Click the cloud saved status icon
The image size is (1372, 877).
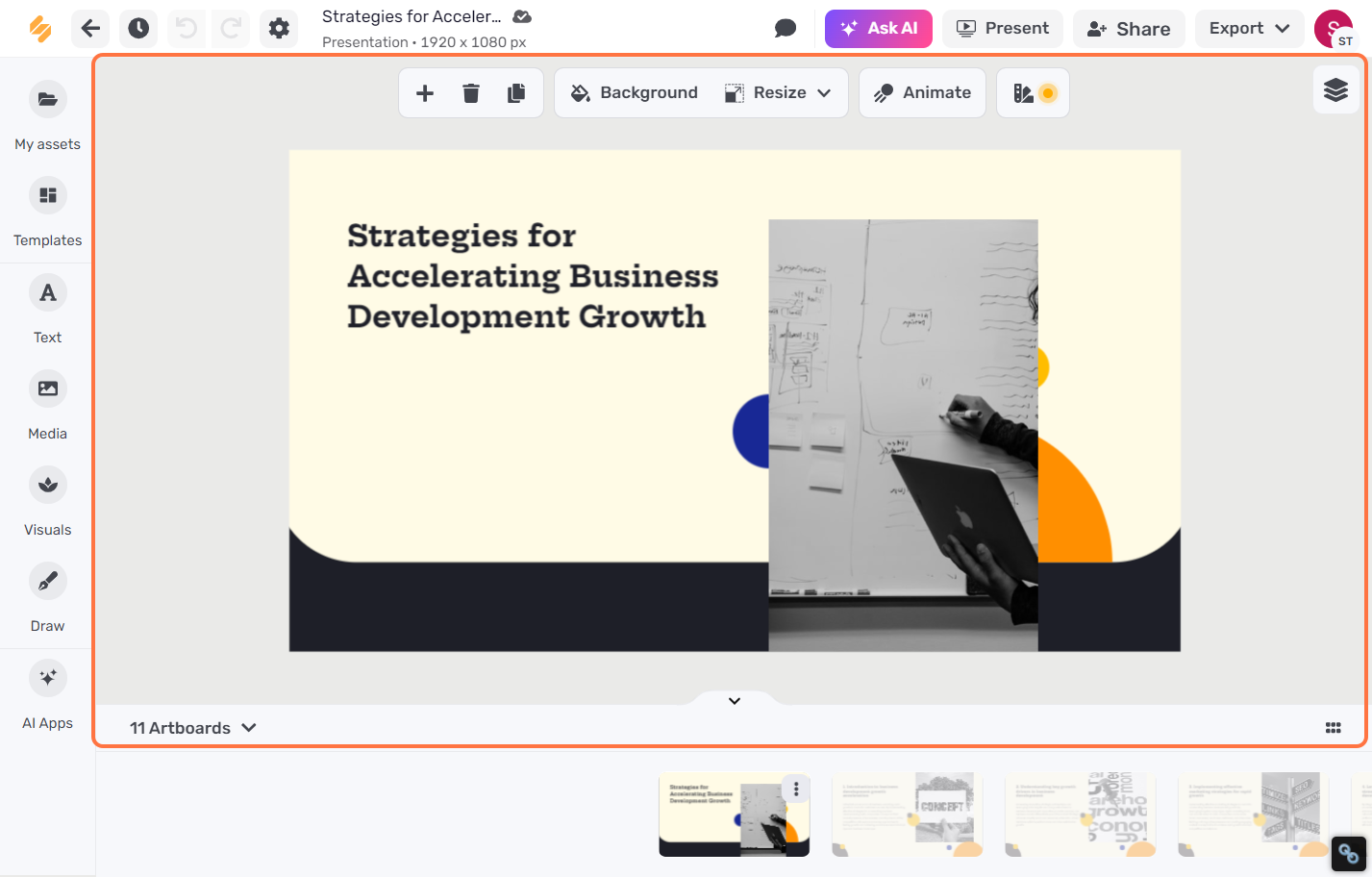(522, 16)
